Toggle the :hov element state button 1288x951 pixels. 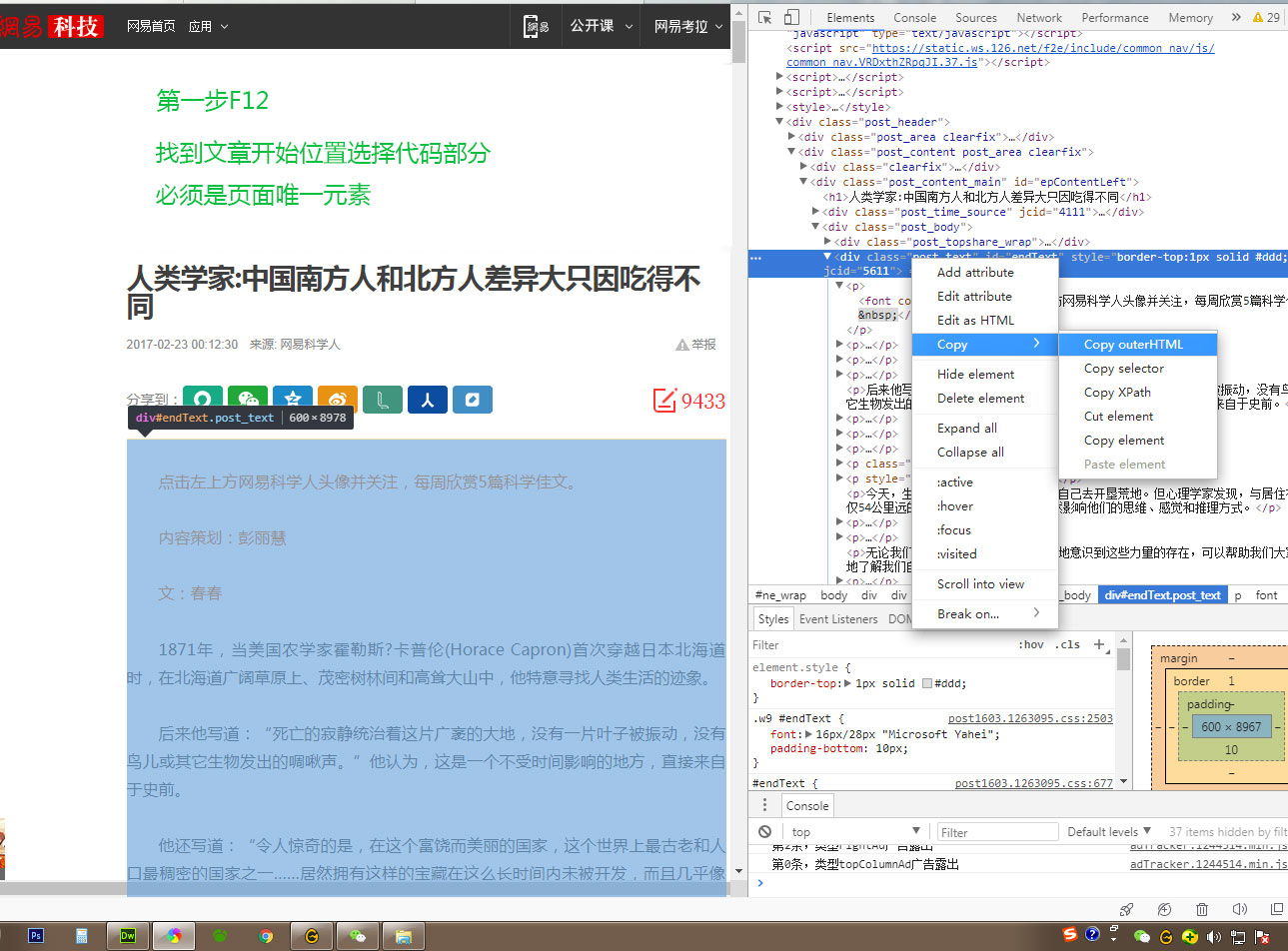click(1031, 645)
